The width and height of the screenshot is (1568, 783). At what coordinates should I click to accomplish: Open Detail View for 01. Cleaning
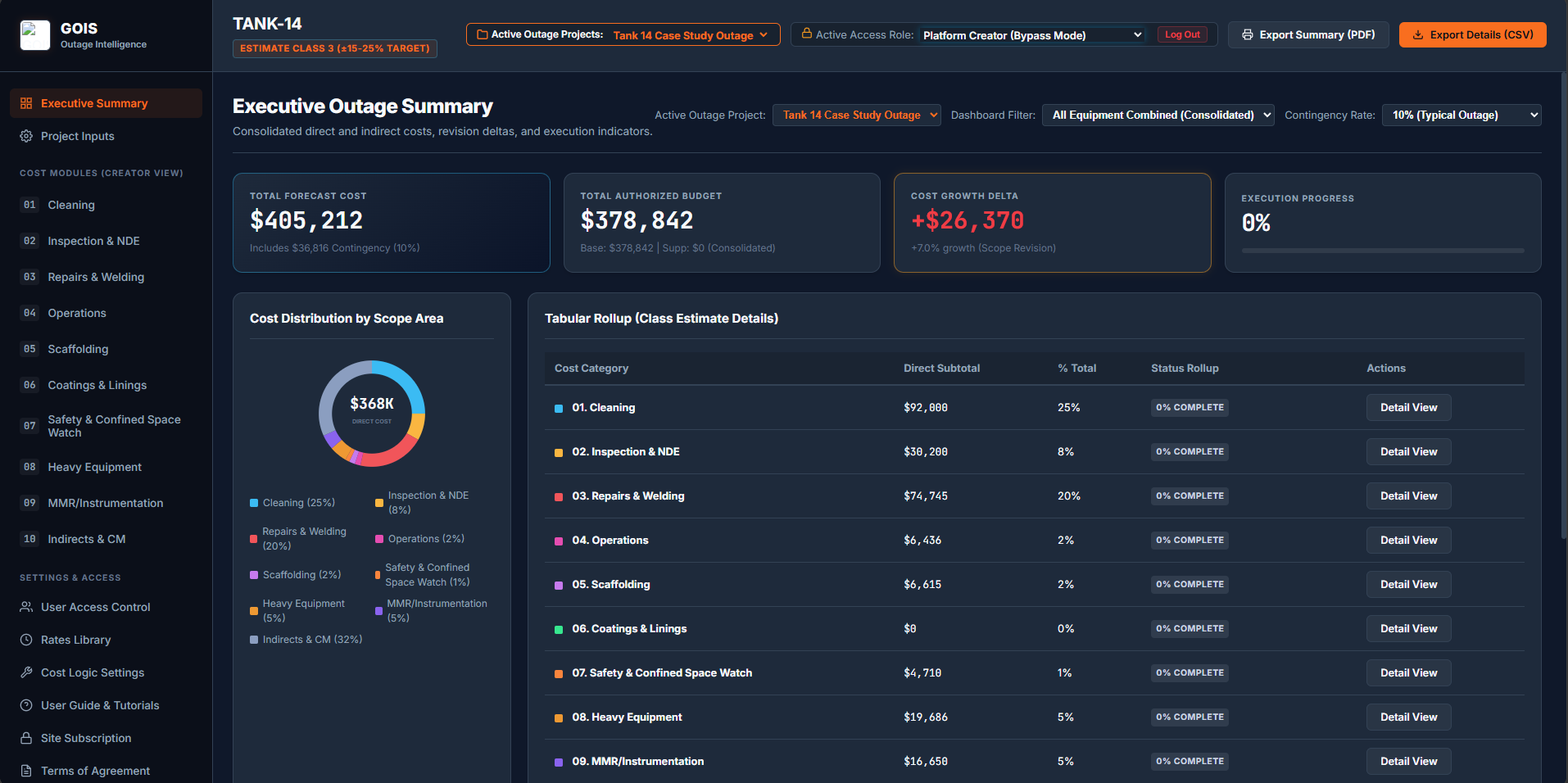tap(1408, 408)
